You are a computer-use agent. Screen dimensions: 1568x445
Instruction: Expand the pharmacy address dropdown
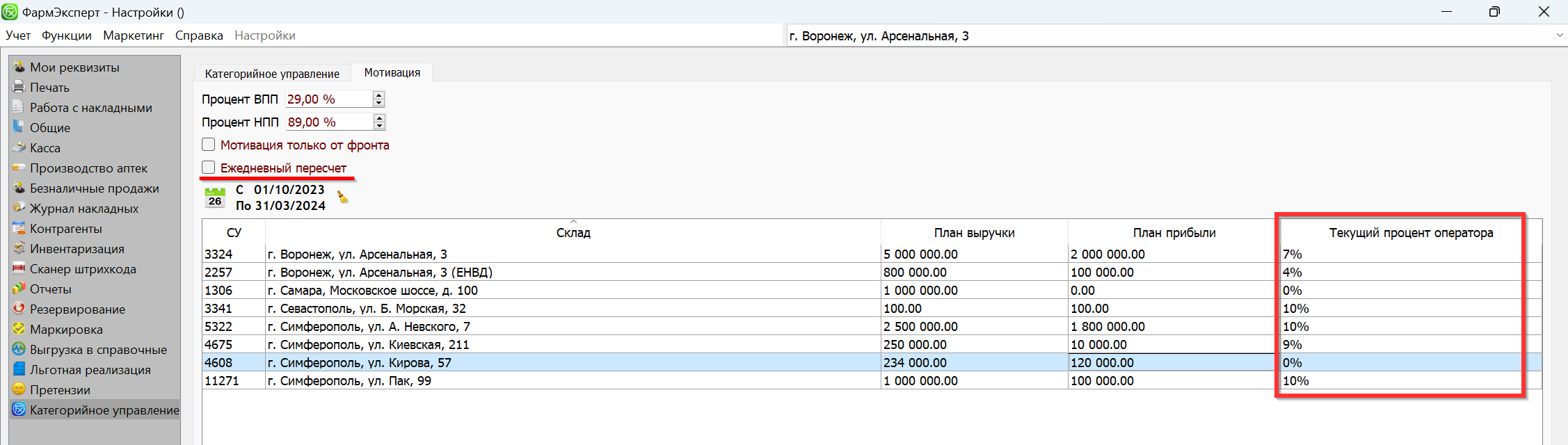(x=1558, y=35)
